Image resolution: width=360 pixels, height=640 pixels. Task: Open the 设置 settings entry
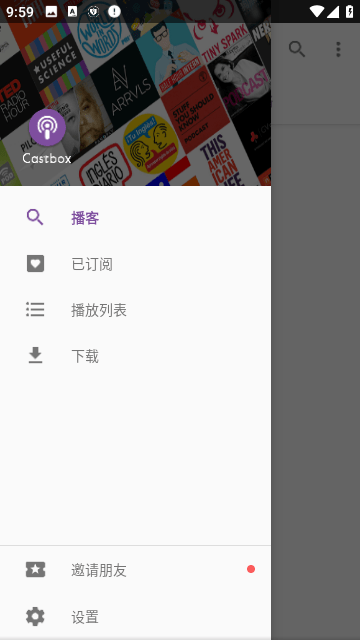click(x=136, y=617)
